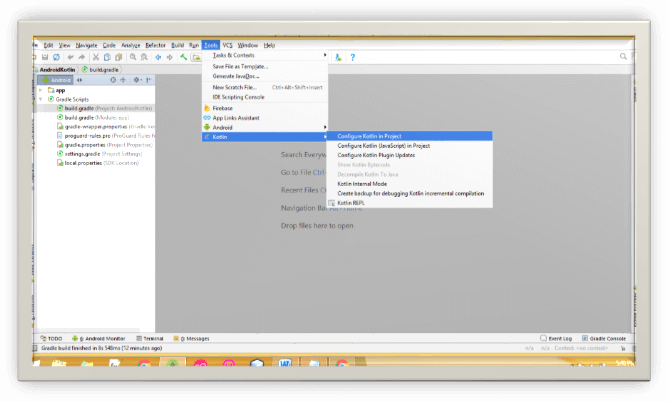Open the project panel settings gear

(x=137, y=80)
